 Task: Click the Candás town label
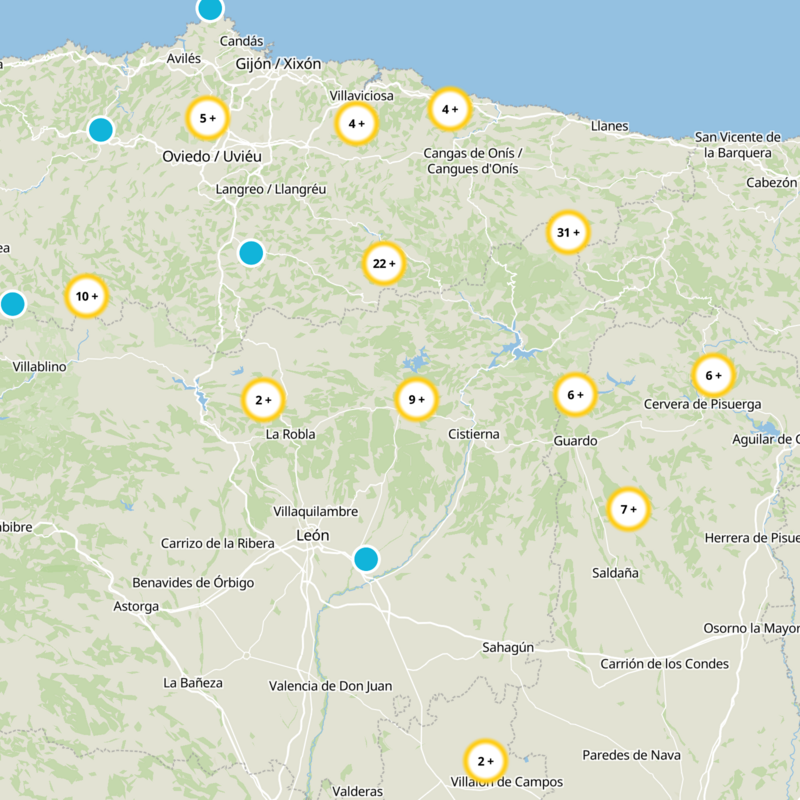(x=241, y=41)
